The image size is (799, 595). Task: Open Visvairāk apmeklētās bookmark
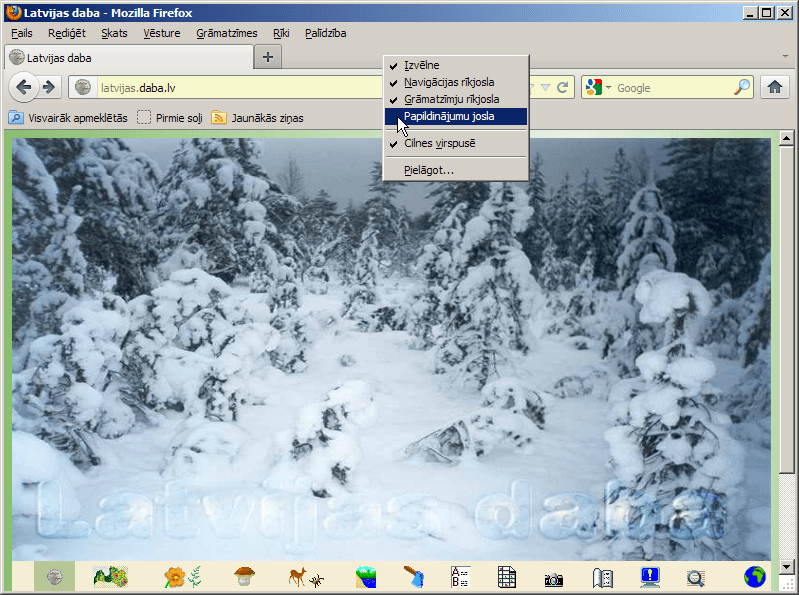click(x=68, y=118)
